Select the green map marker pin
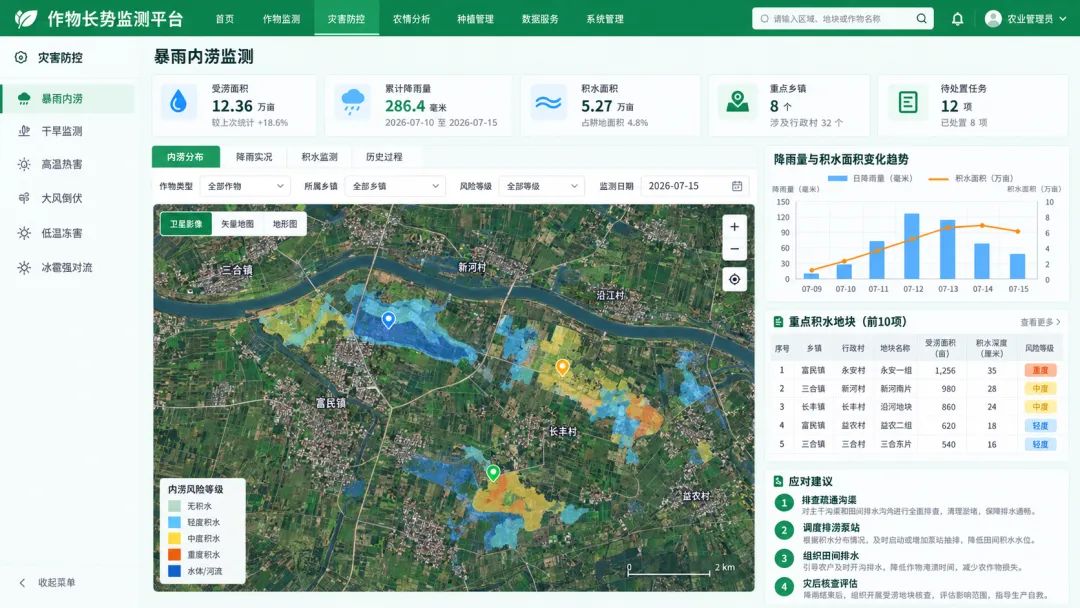Screen dimensions: 1080x608 coord(493,473)
